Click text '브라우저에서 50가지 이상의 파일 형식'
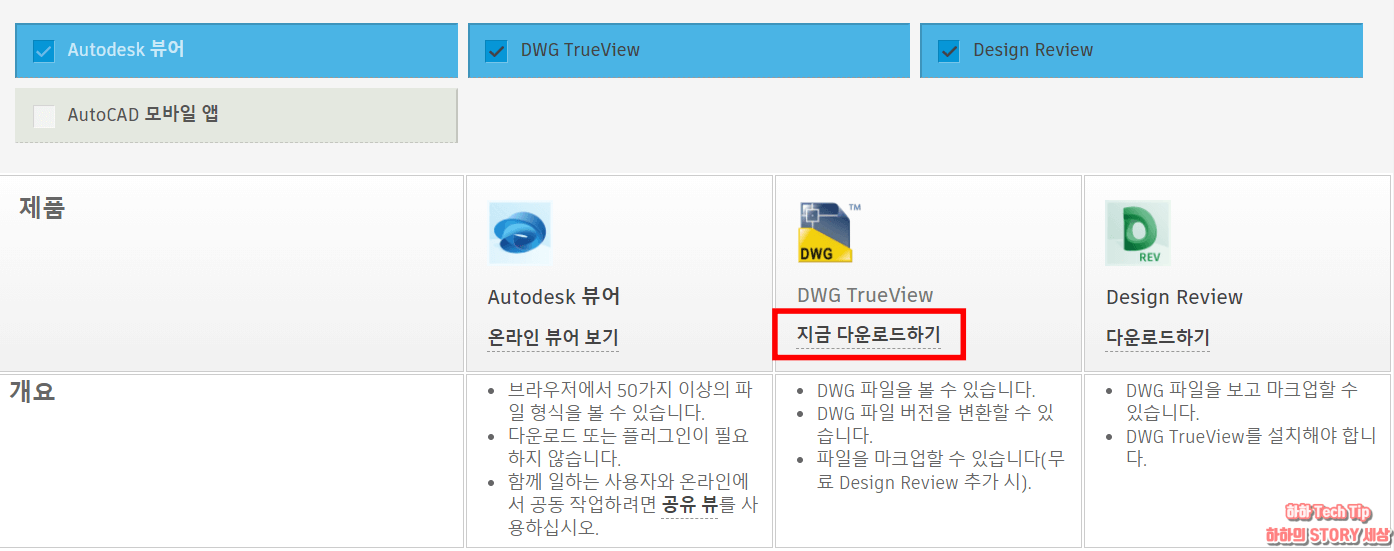The height and width of the screenshot is (551, 1394). click(x=630, y=401)
